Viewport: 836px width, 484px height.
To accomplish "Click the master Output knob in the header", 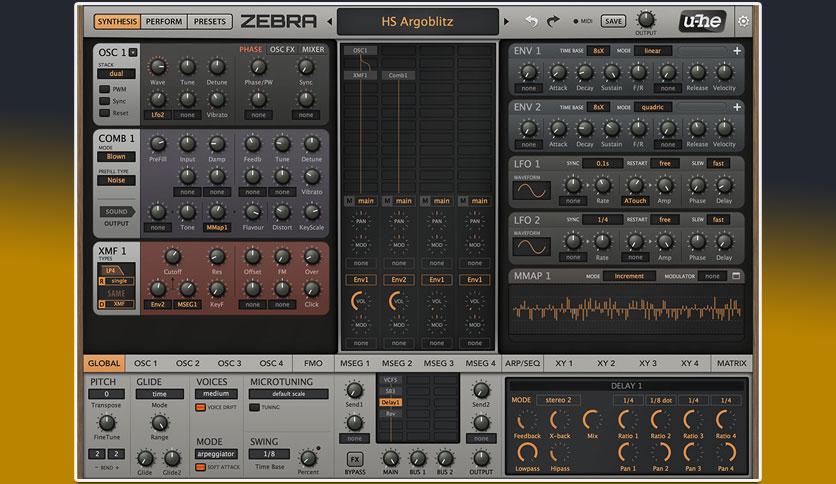I will pyautogui.click(x=646, y=19).
